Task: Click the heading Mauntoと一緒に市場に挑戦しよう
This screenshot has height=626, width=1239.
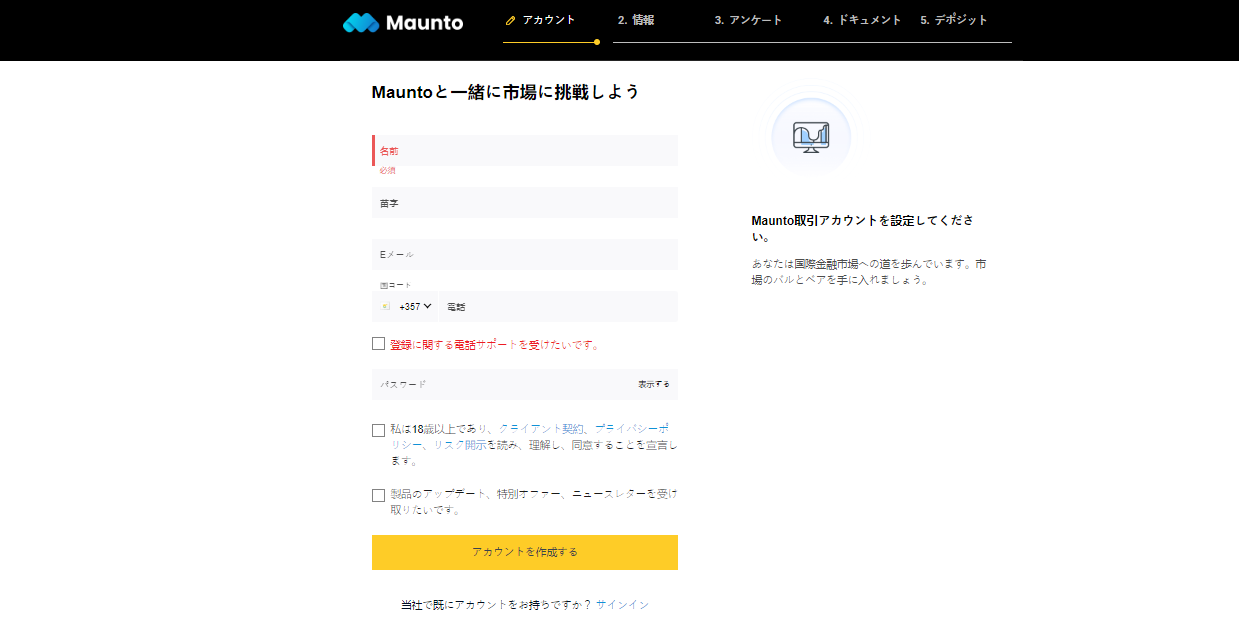Action: click(x=505, y=92)
